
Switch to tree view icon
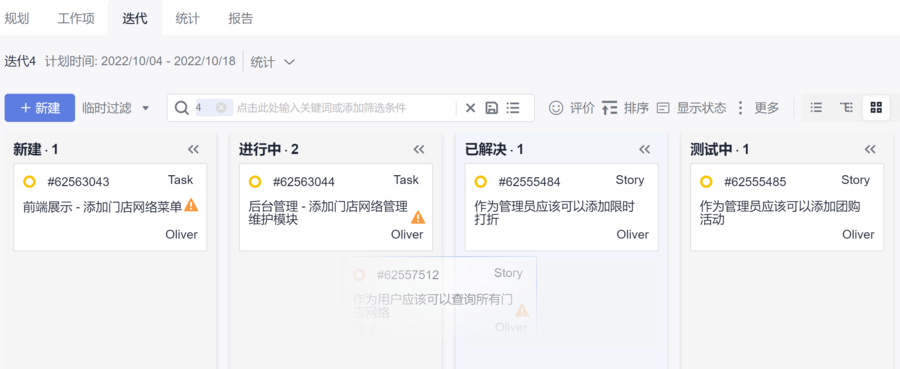[846, 107]
